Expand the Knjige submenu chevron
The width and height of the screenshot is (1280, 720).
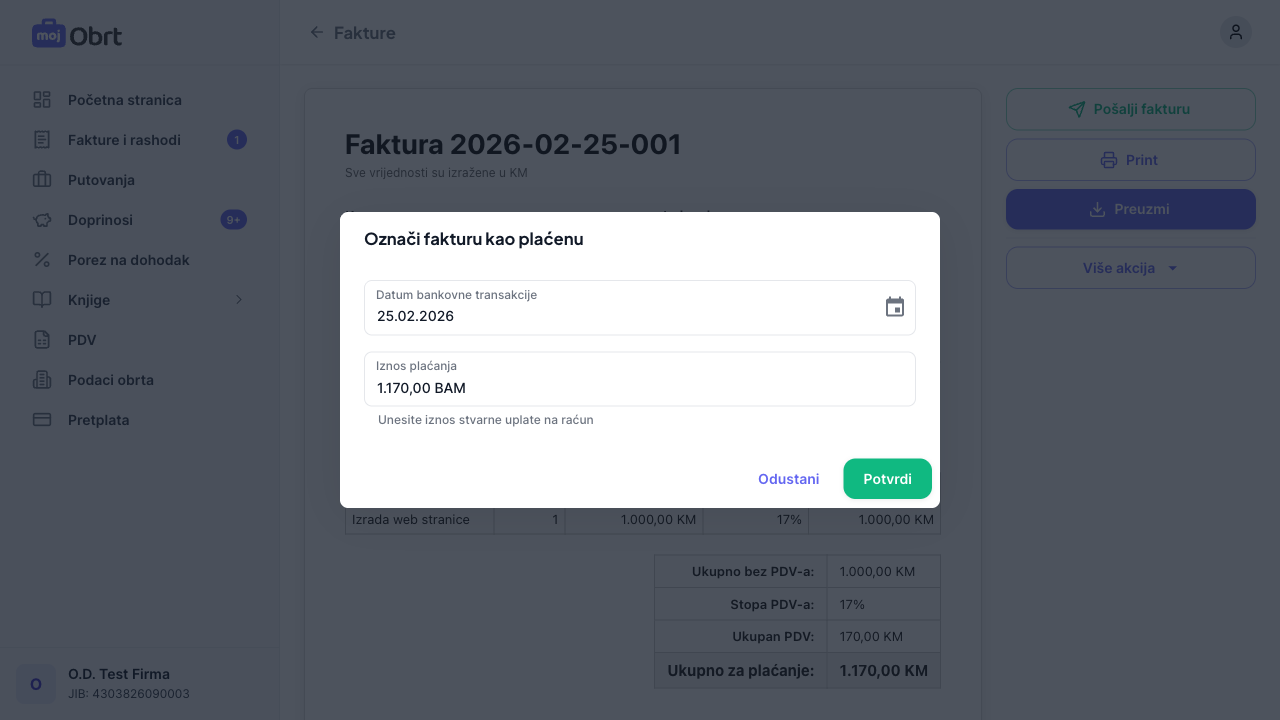[x=239, y=300]
